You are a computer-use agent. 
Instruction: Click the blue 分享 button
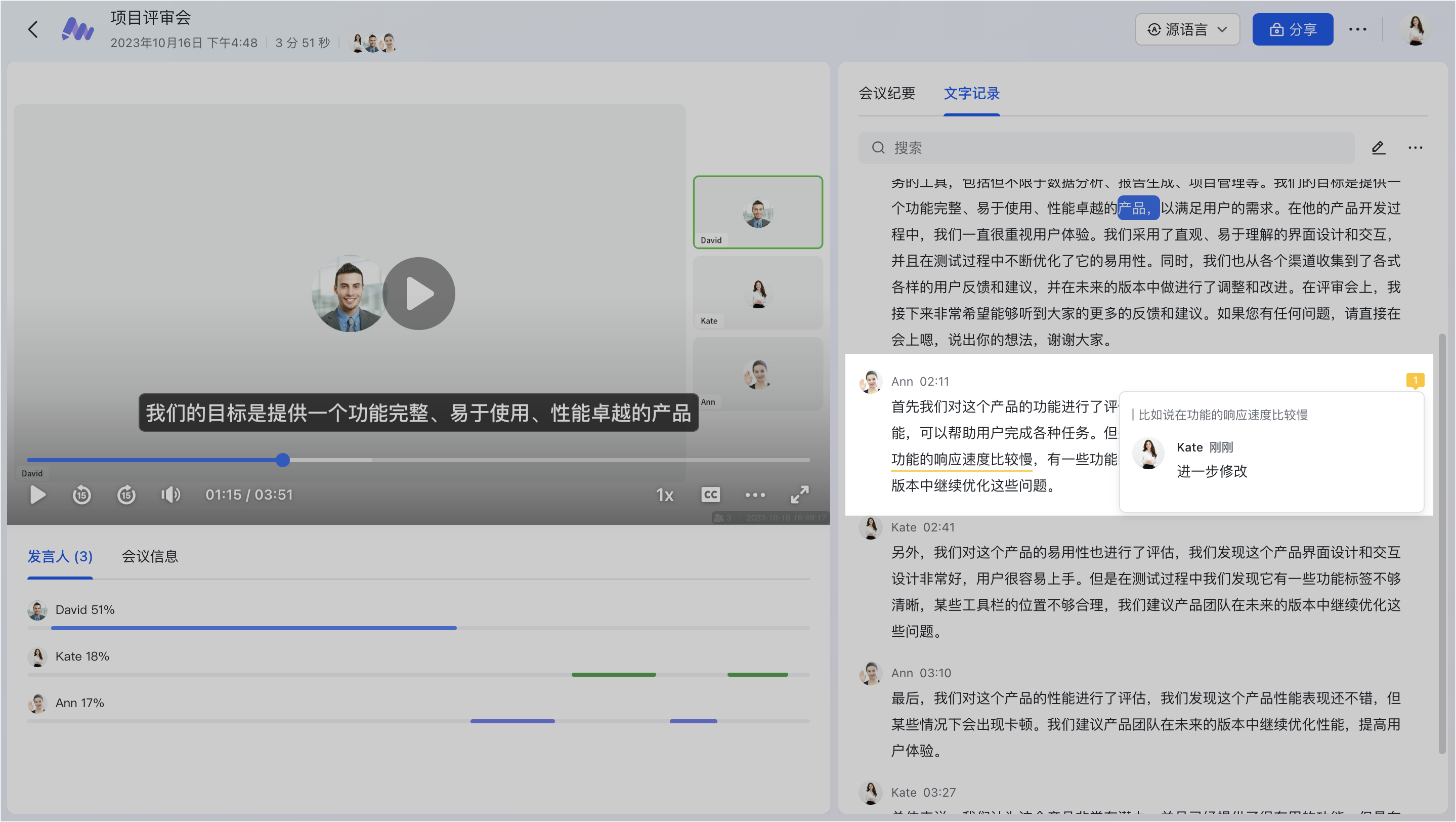click(1292, 29)
